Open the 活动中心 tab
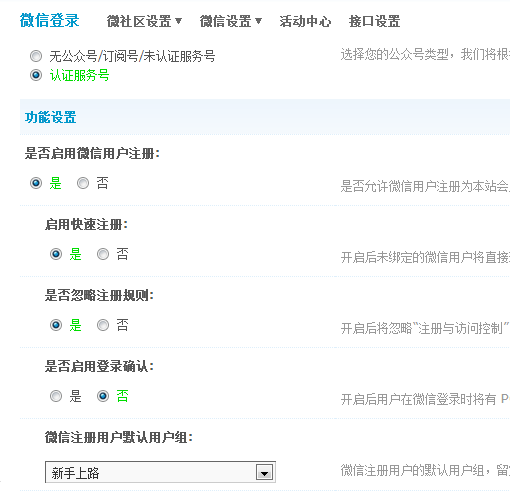The width and height of the screenshot is (510, 500). (x=305, y=21)
